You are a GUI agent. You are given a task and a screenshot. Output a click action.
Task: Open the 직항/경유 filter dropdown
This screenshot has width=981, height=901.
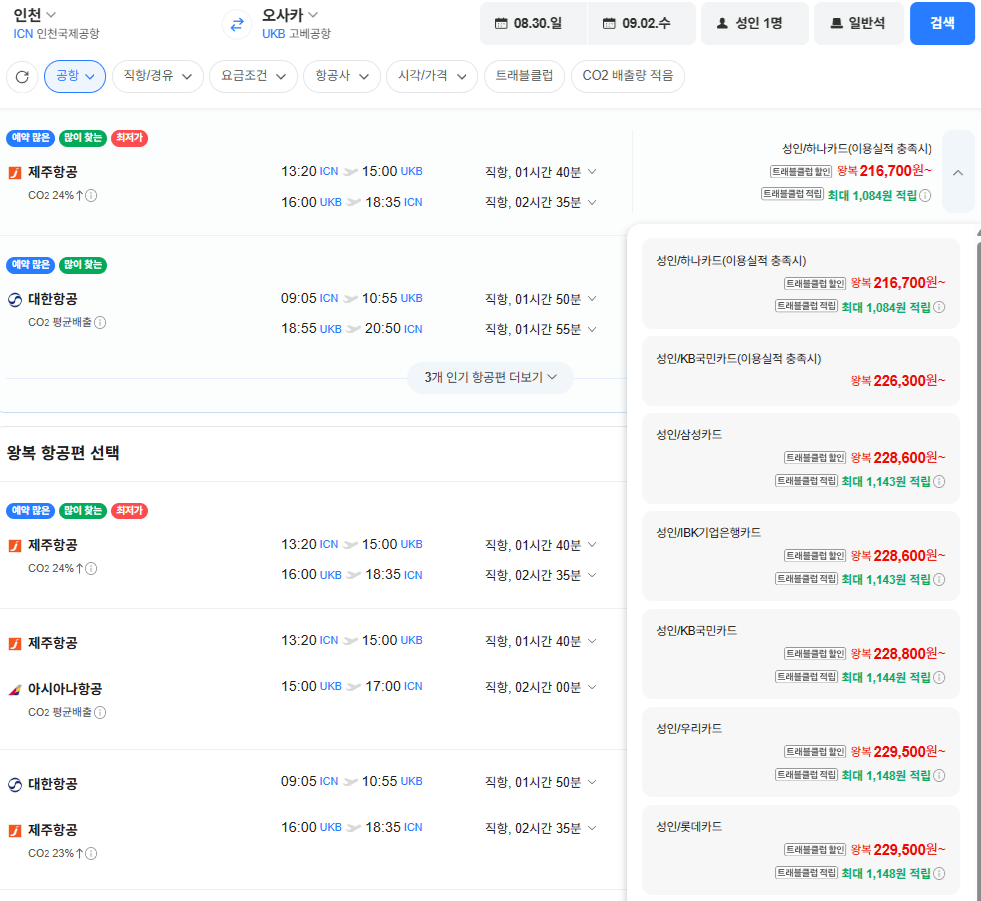[158, 76]
